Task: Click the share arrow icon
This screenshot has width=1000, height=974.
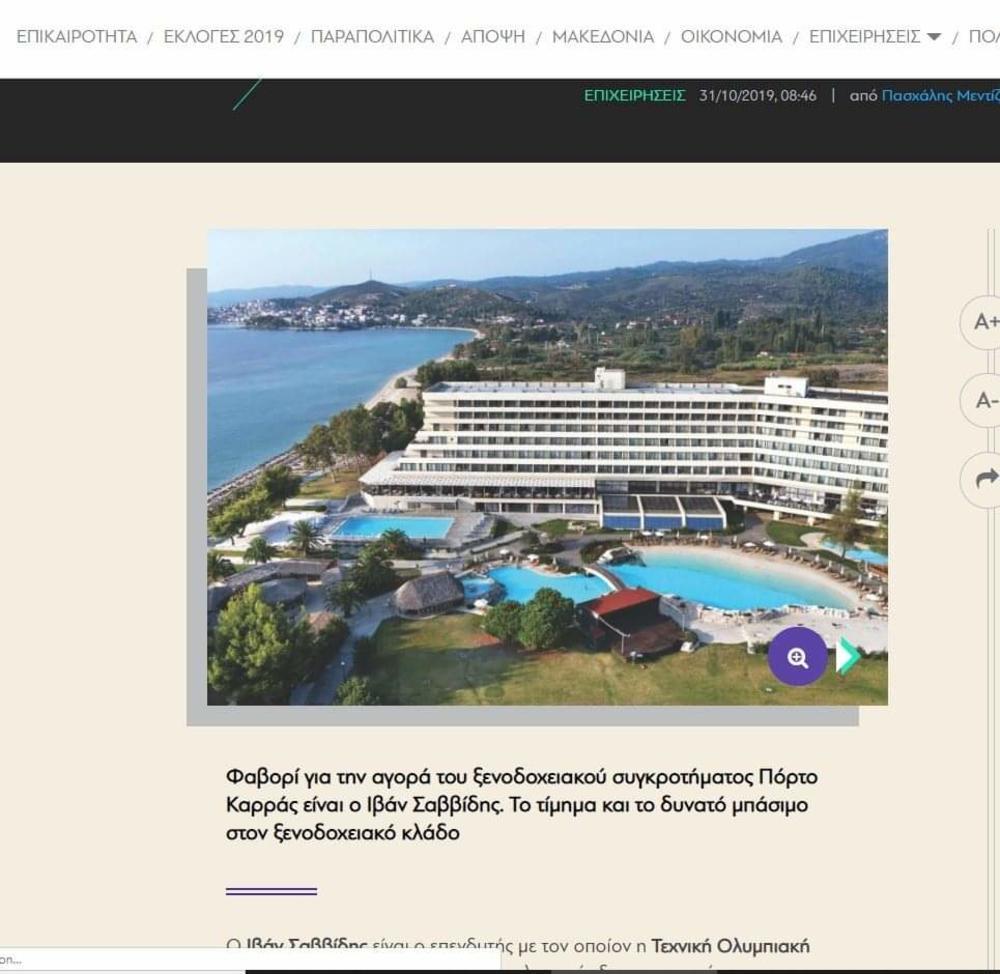Action: tap(984, 479)
